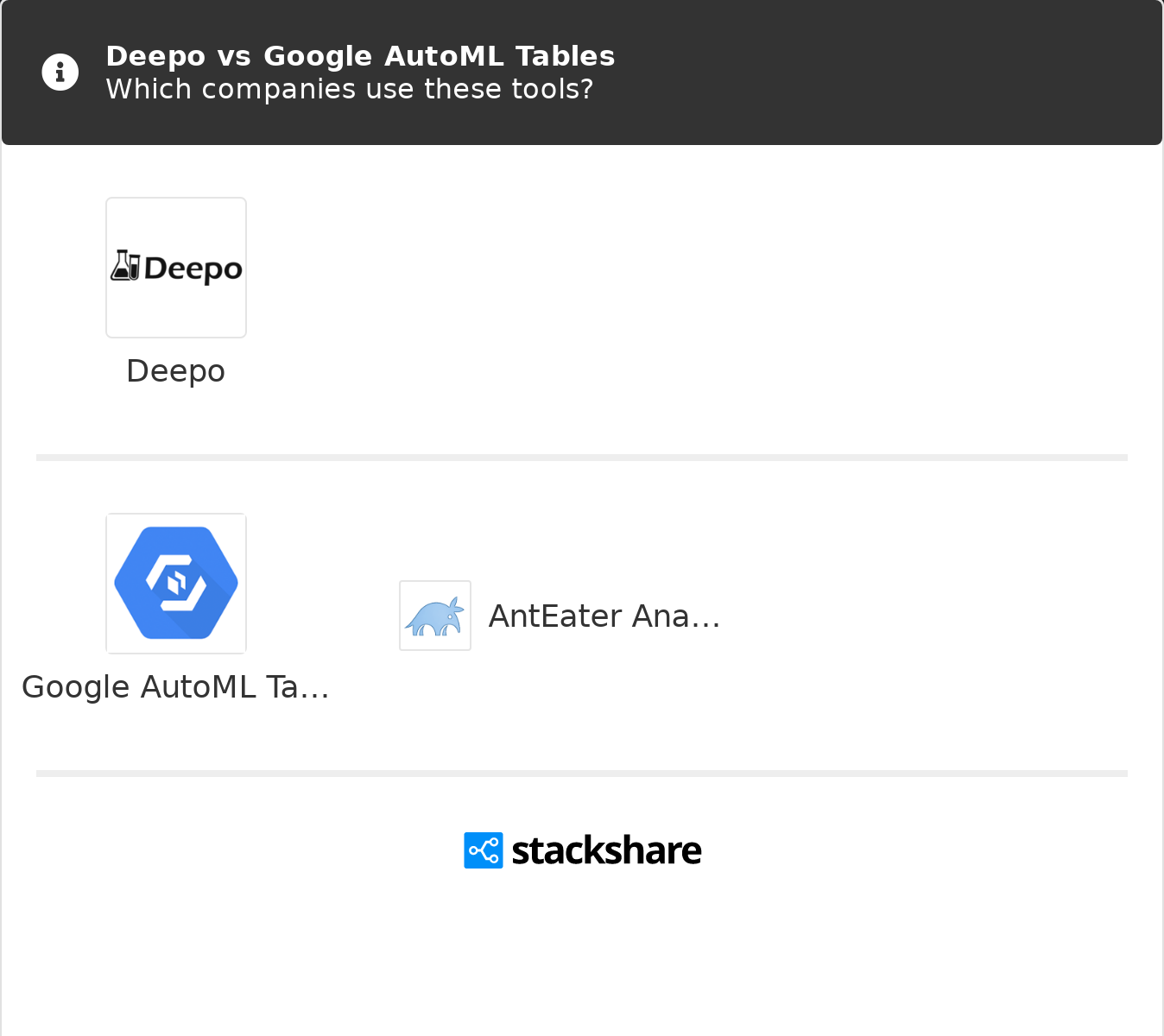Open the AntEater Ana… company name
Image resolution: width=1164 pixels, height=1036 pixels.
pyautogui.click(x=604, y=616)
